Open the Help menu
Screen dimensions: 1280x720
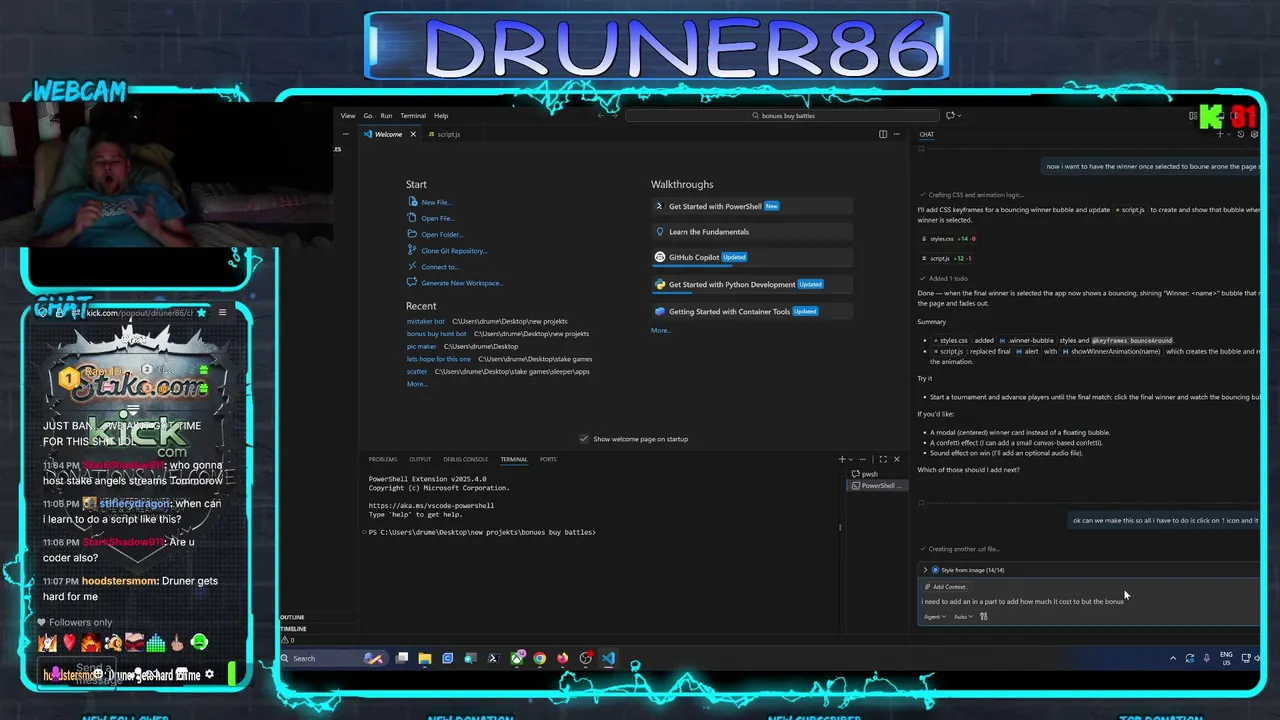441,115
